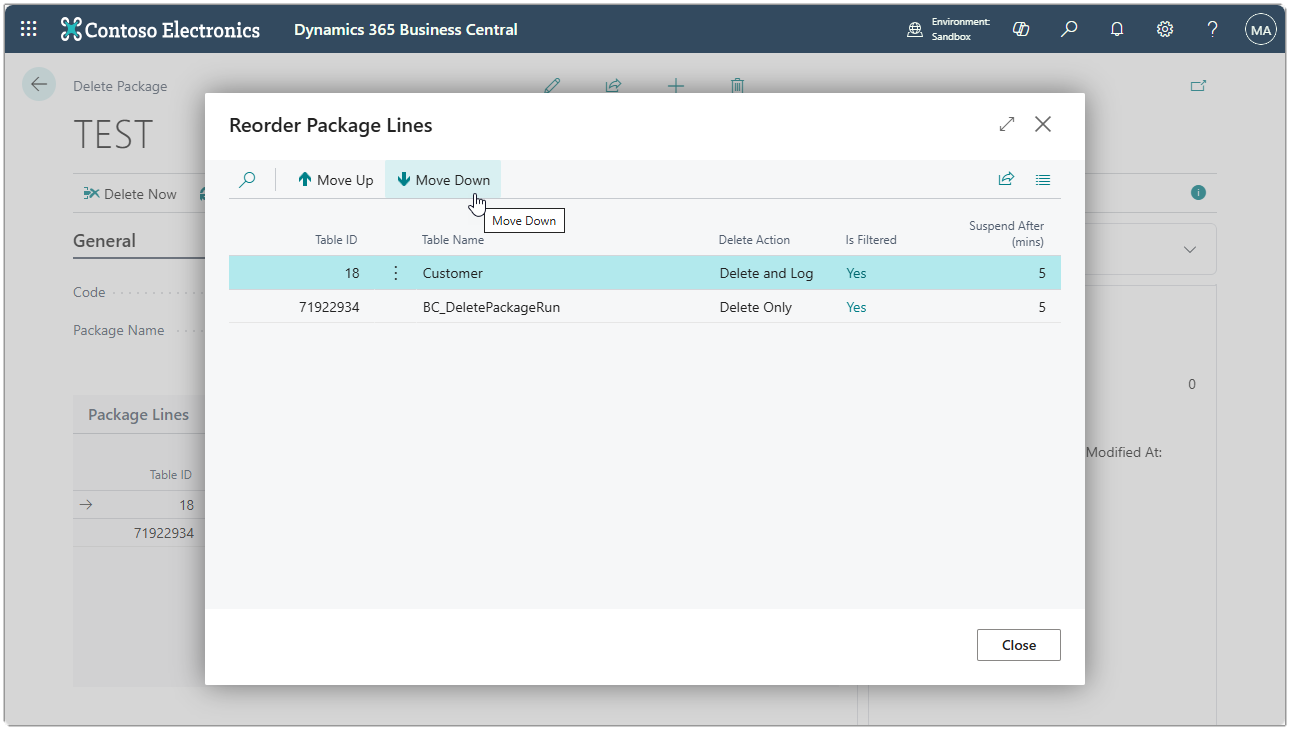The width and height of the screenshot is (1290, 730).
Task: Go back using the back arrow
Action: coord(38,84)
